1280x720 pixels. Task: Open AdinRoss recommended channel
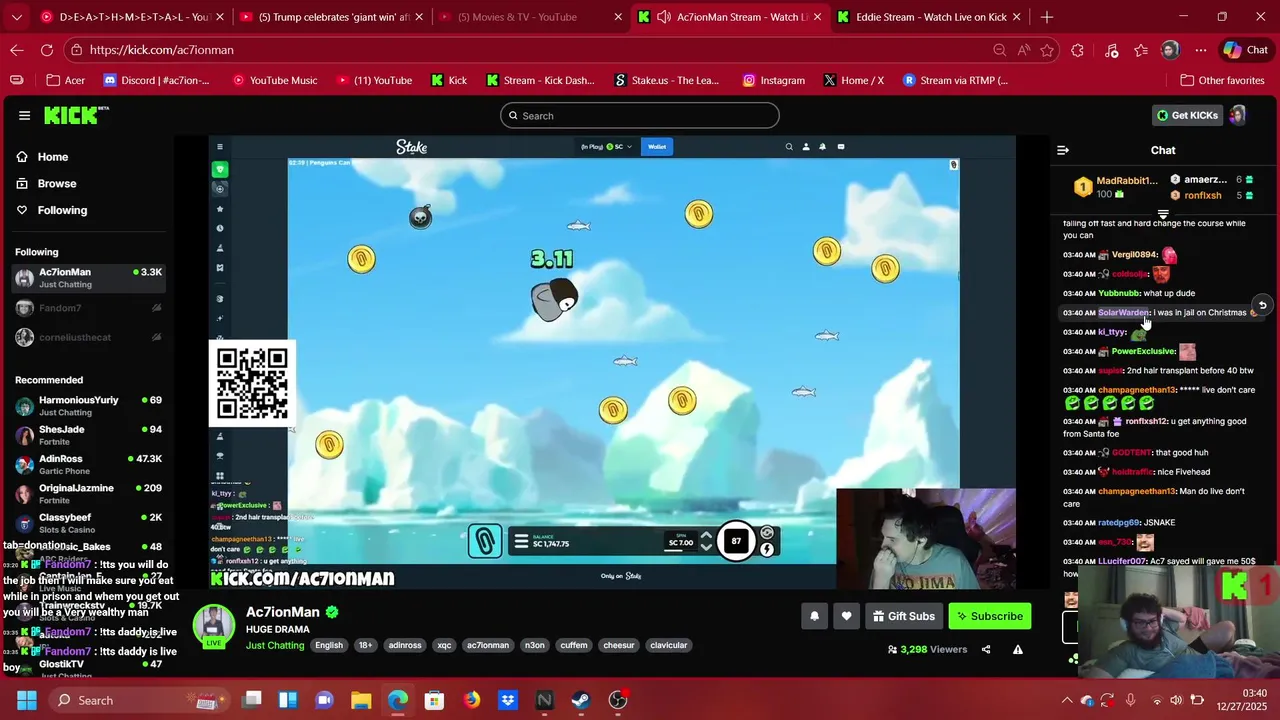(x=88, y=464)
